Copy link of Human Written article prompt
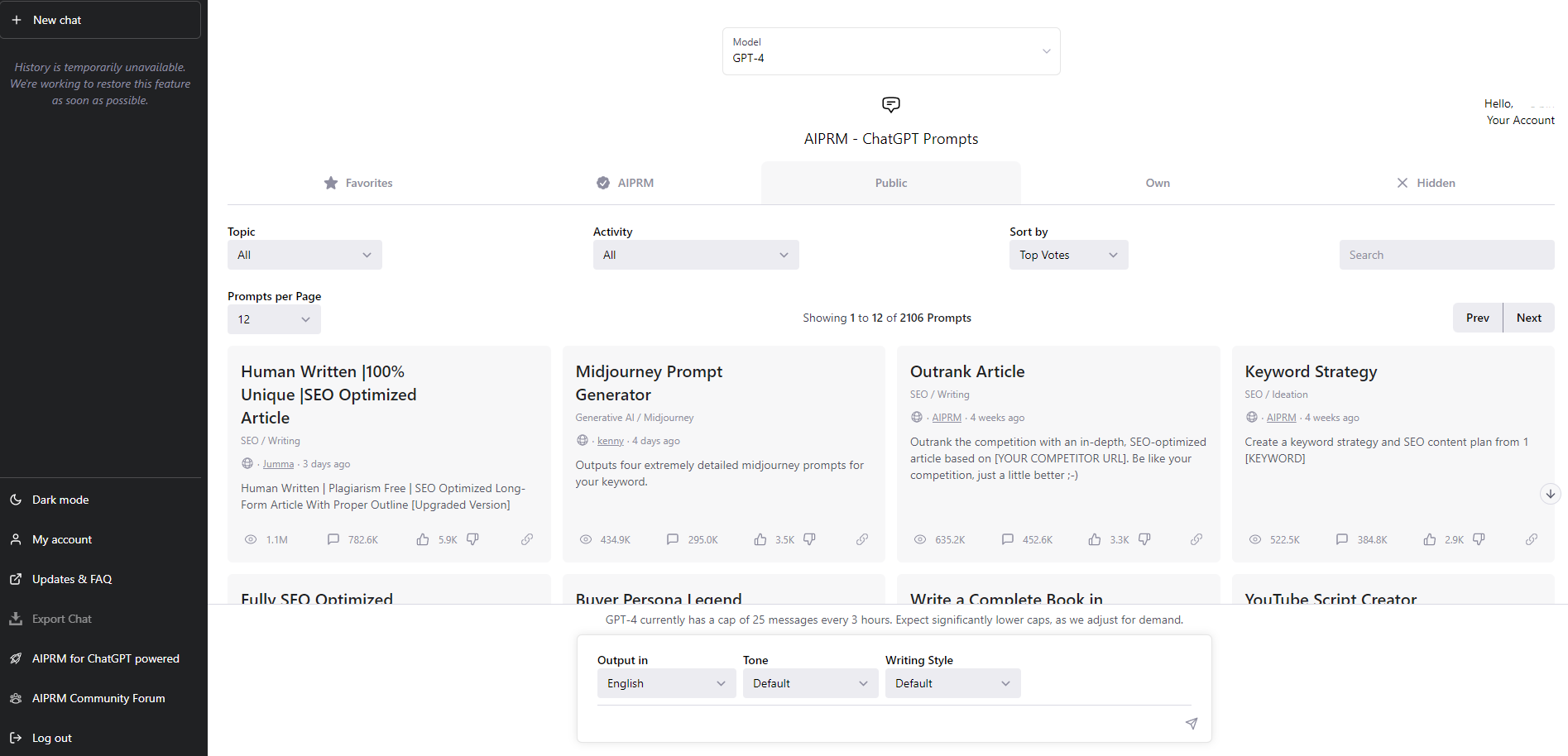This screenshot has width=1568, height=756. coord(527,539)
